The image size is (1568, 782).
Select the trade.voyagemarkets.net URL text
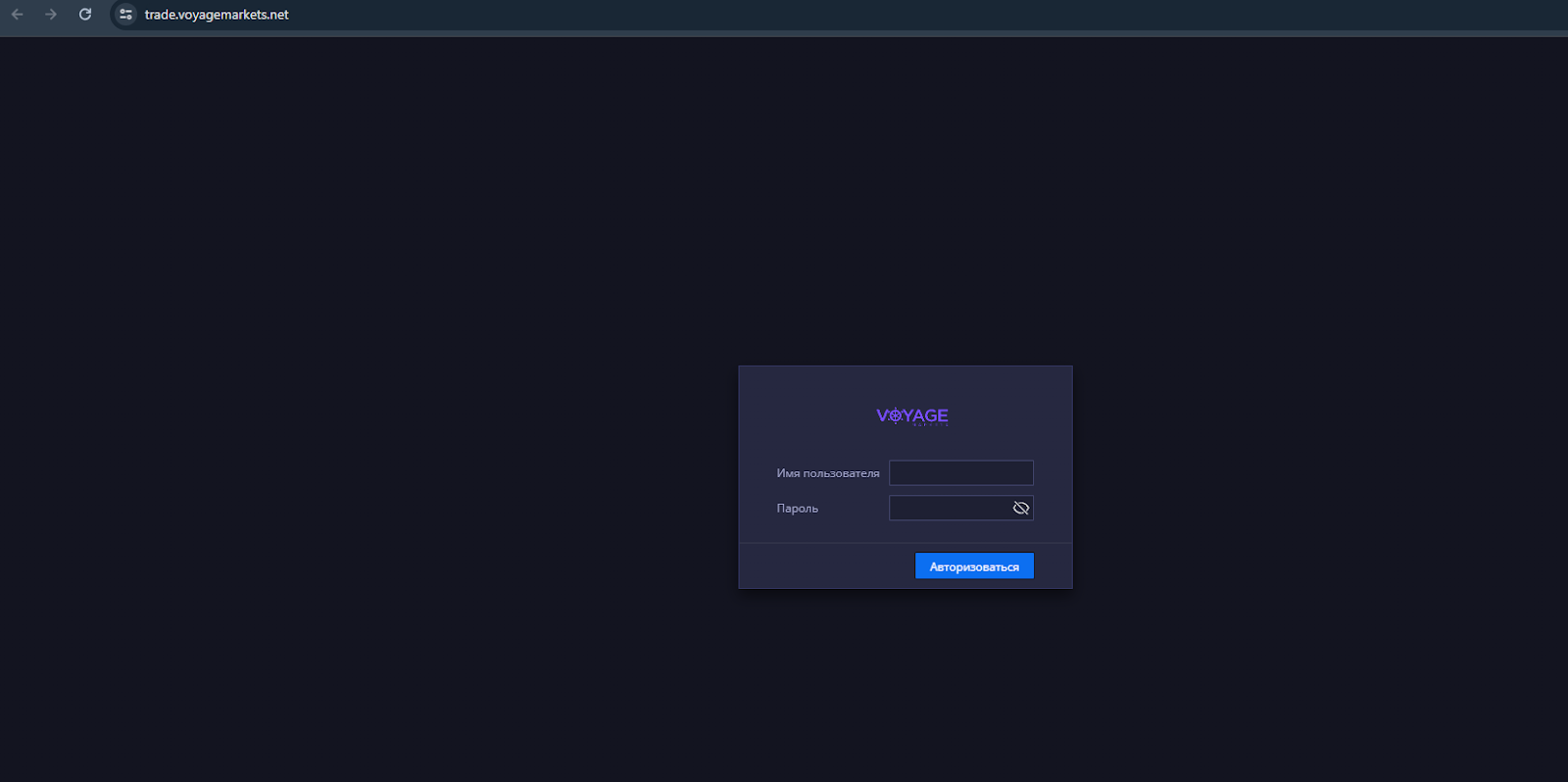(x=217, y=15)
